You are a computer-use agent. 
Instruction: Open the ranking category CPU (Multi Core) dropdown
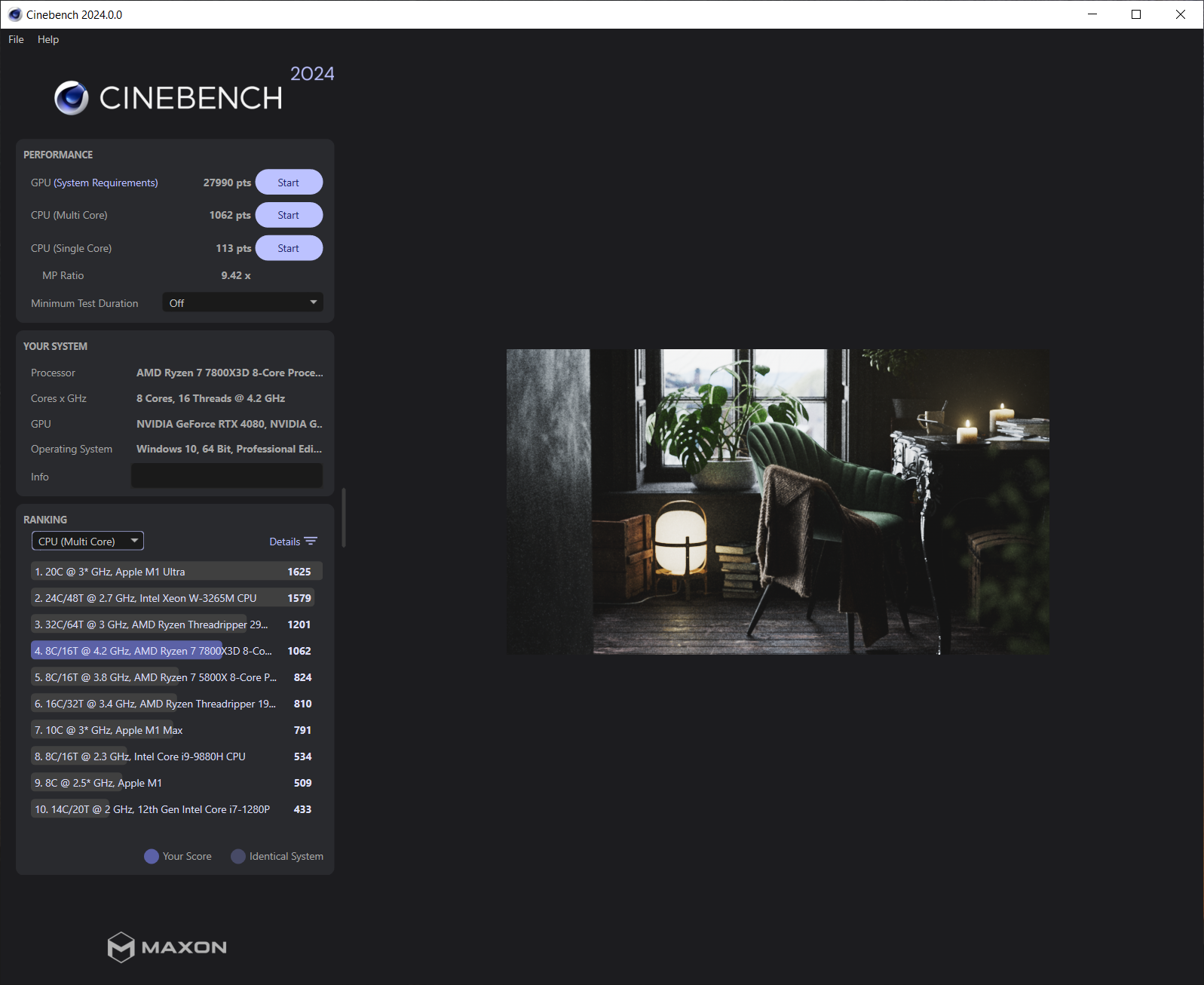coord(87,542)
